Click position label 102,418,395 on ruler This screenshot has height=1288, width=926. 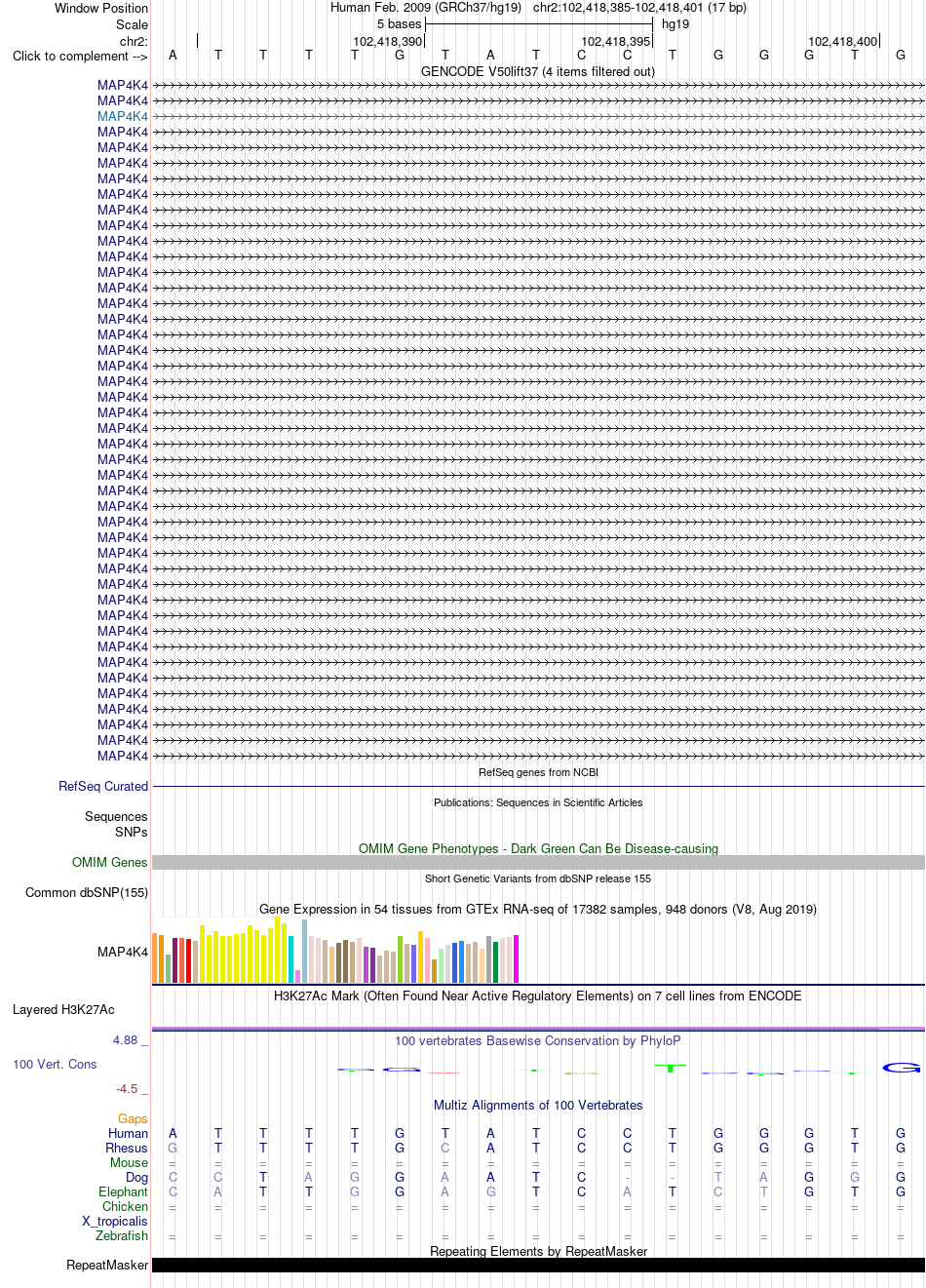tap(615, 42)
